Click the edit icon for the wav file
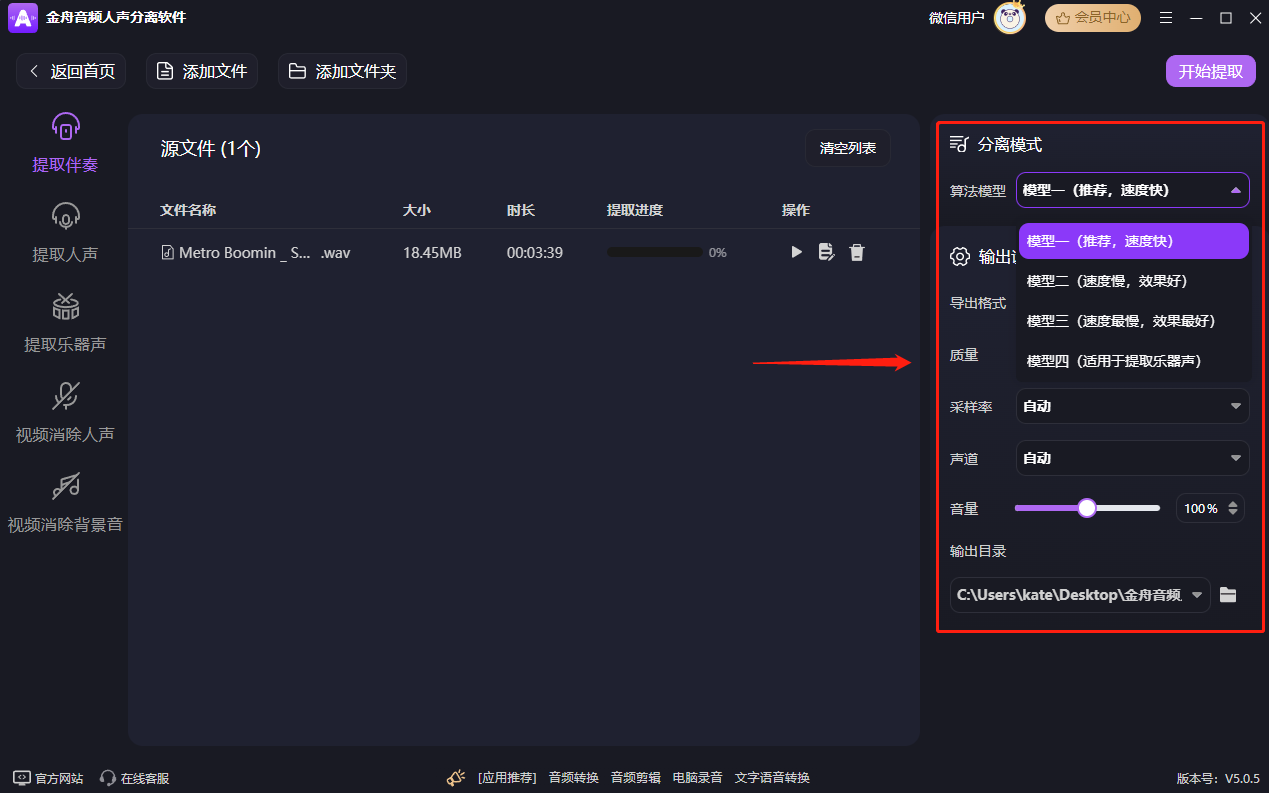 (826, 252)
